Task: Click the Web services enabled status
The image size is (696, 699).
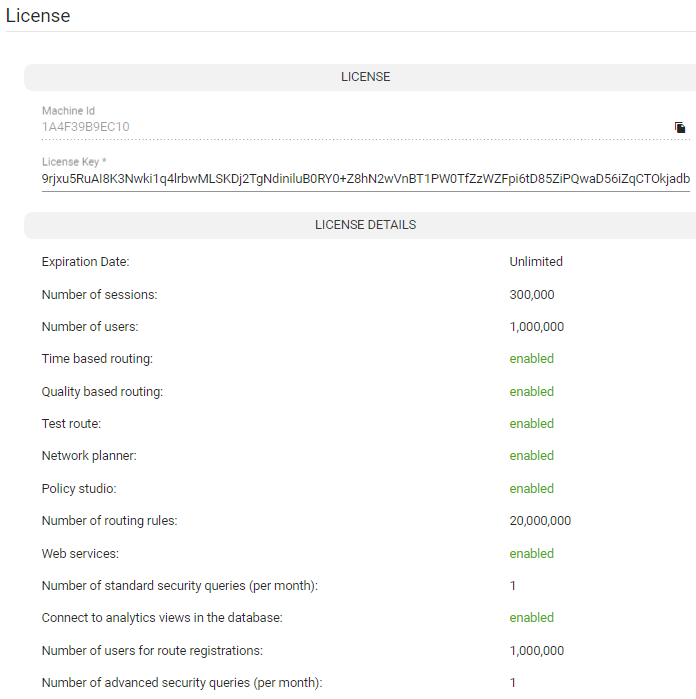Action: pos(531,554)
